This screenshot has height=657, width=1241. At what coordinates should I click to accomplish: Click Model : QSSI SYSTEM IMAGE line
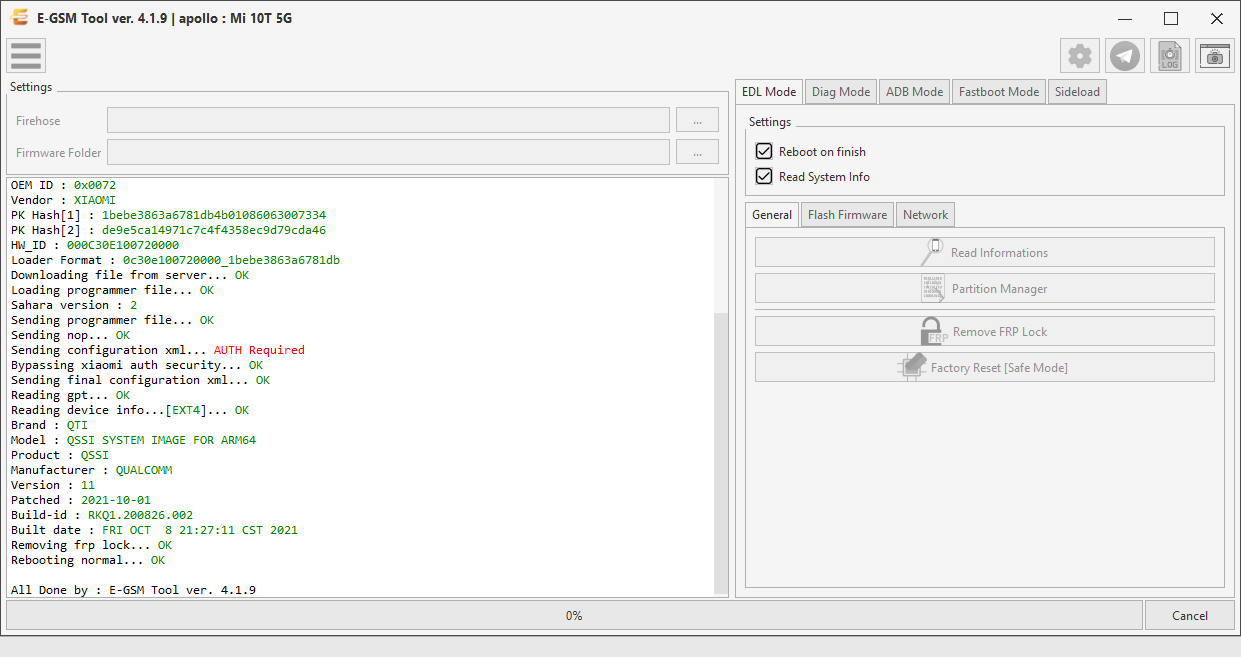click(x=133, y=440)
